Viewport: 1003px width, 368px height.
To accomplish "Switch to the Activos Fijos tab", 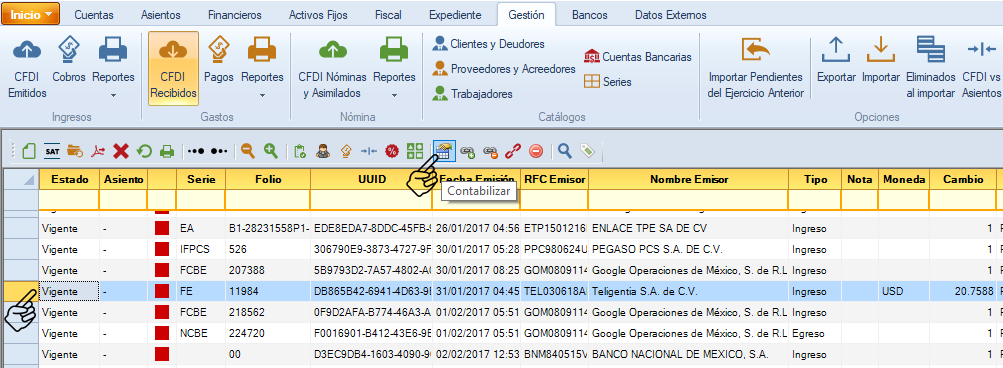I will pos(317,15).
